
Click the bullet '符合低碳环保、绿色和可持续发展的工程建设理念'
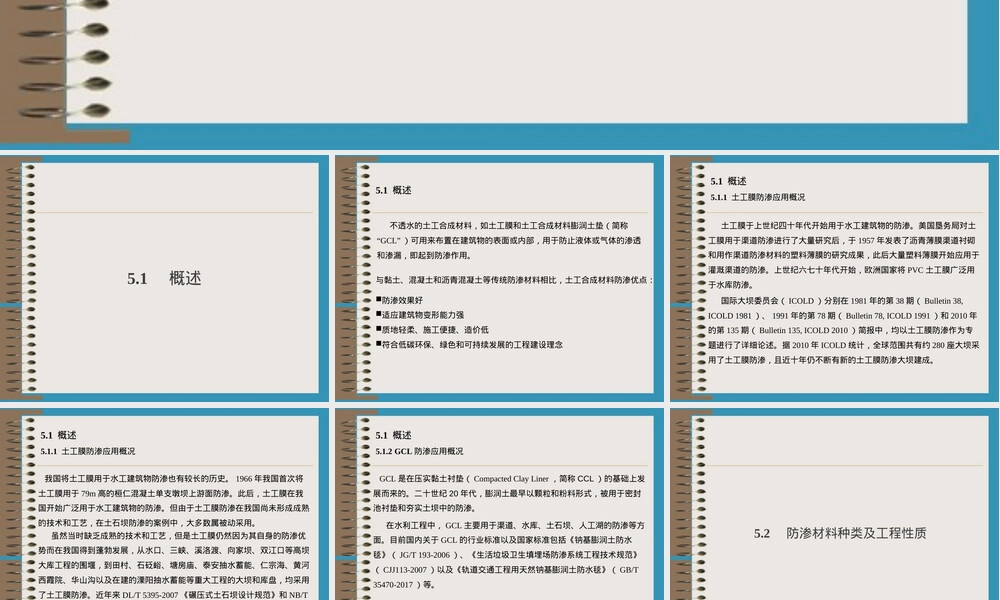coord(472,345)
